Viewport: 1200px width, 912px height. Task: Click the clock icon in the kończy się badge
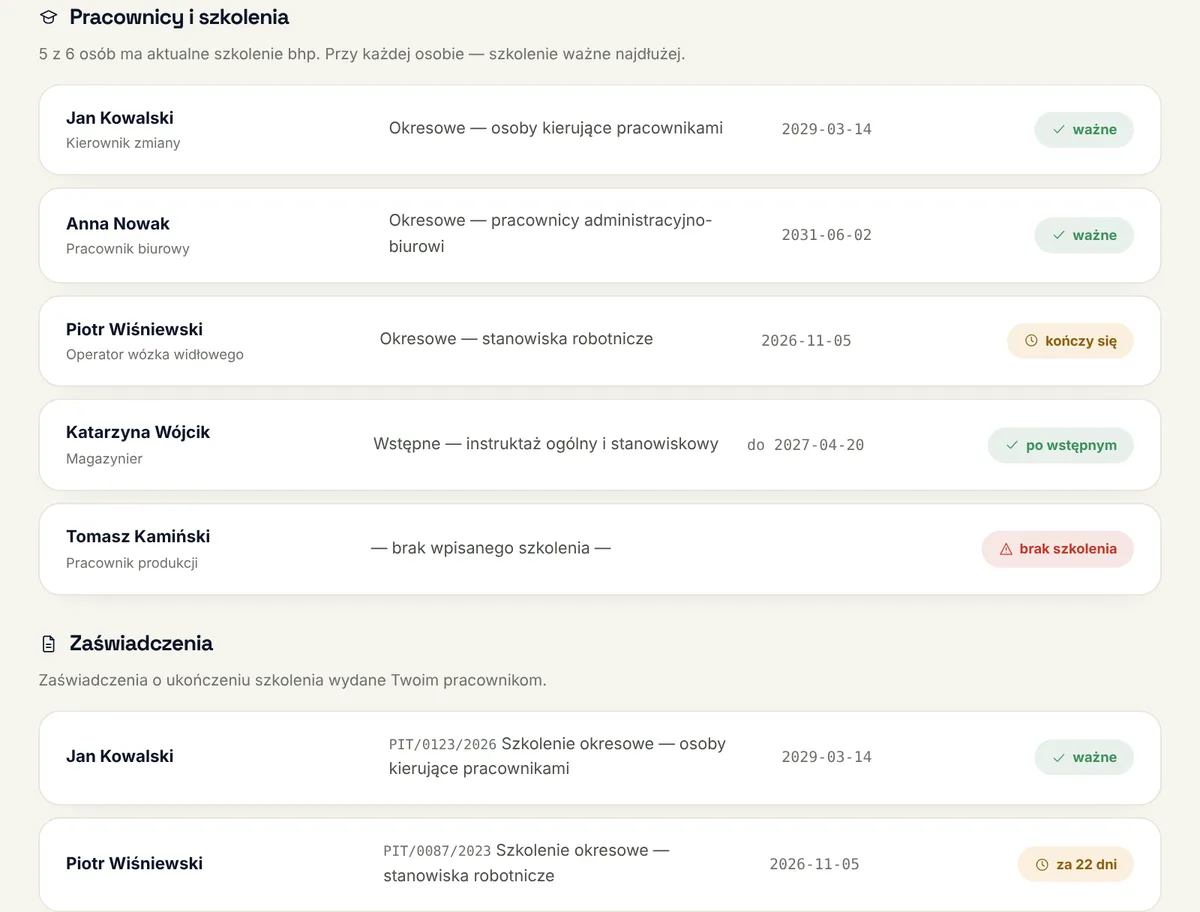(1031, 341)
